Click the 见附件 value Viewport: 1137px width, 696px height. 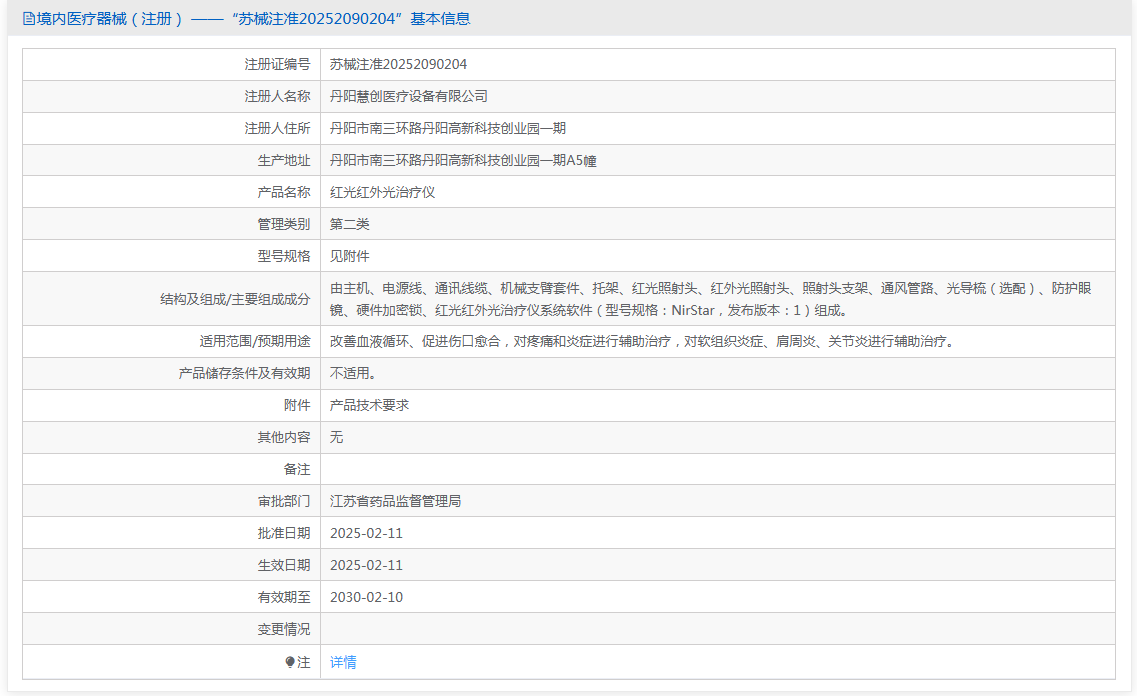(x=350, y=256)
